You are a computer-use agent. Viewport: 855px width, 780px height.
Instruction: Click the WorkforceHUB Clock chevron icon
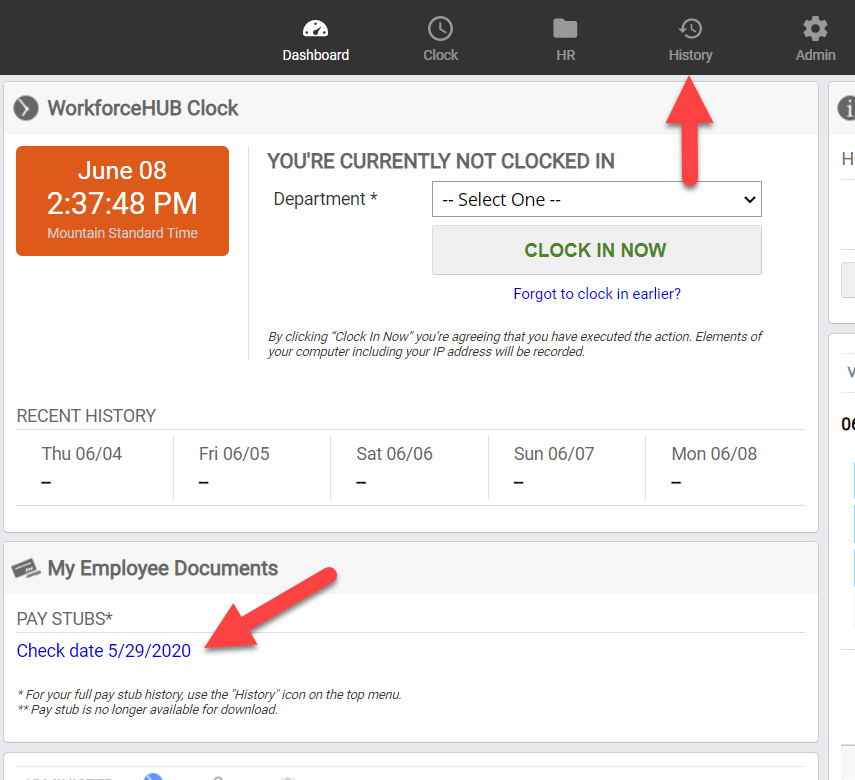28,108
